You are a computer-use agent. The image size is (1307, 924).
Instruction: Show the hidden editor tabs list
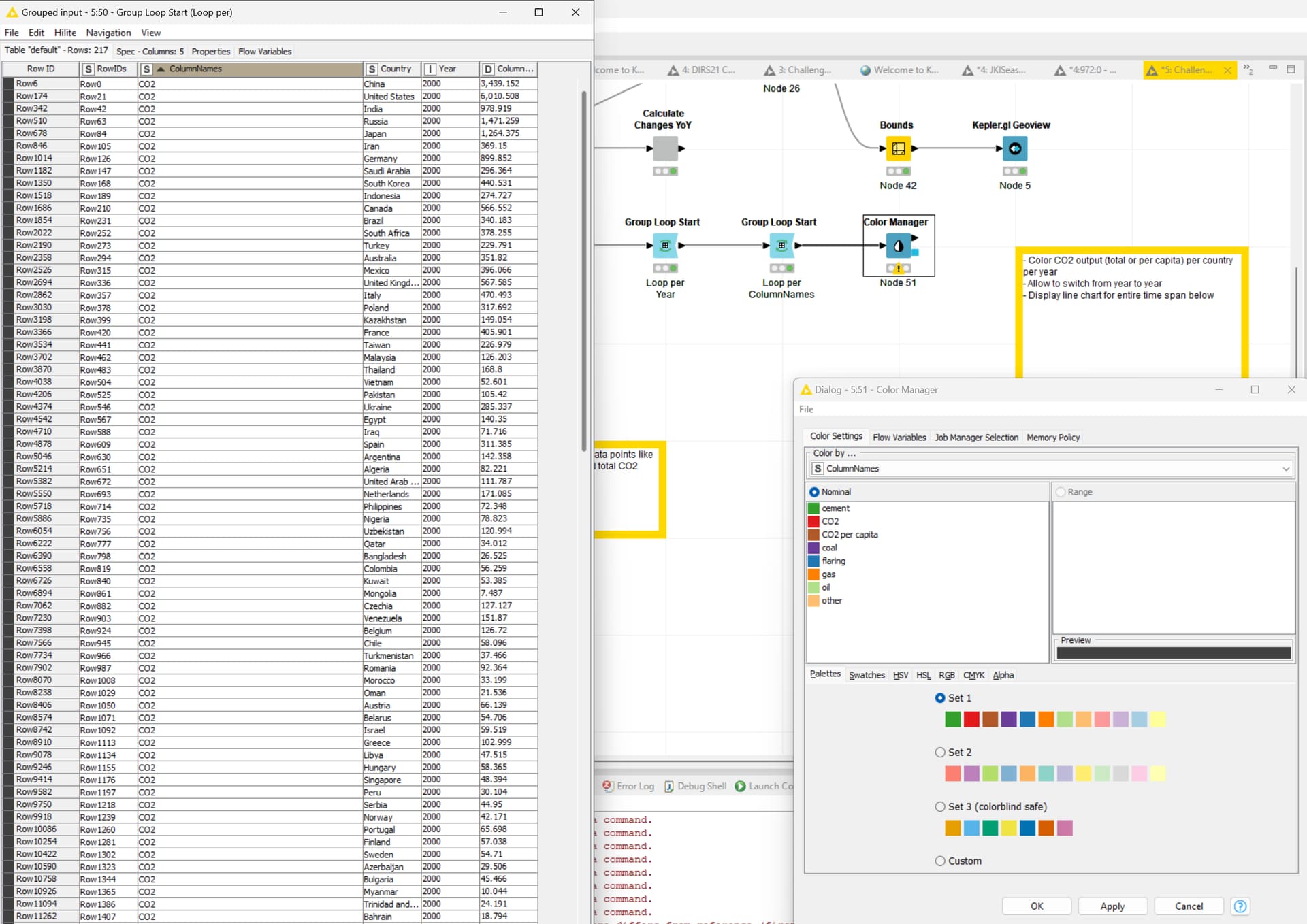pos(1248,69)
